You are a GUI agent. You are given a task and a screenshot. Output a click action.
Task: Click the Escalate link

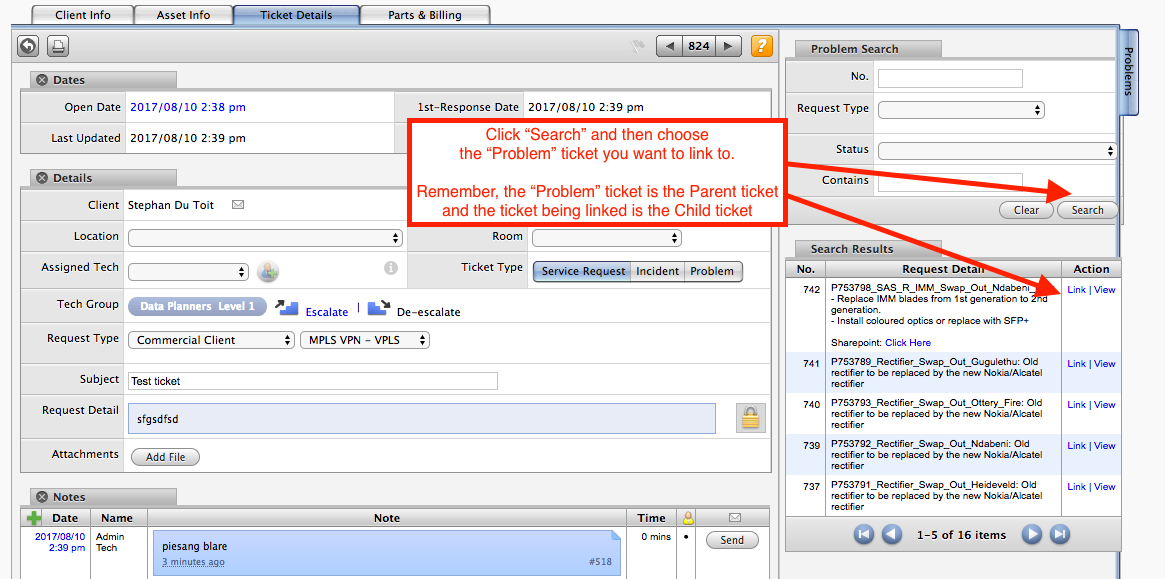pos(327,312)
